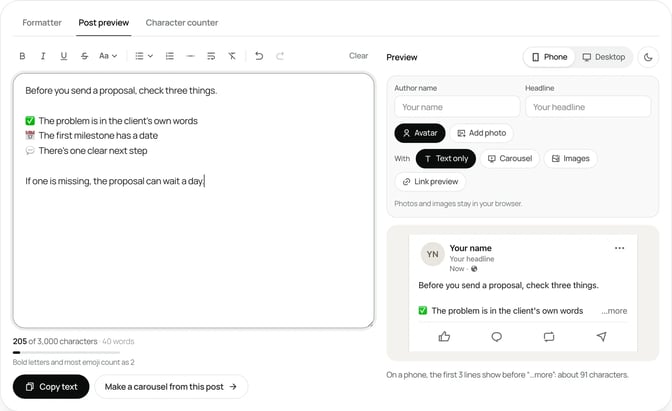Choose the Text only post type
This screenshot has width=672, height=411.
coord(446,159)
